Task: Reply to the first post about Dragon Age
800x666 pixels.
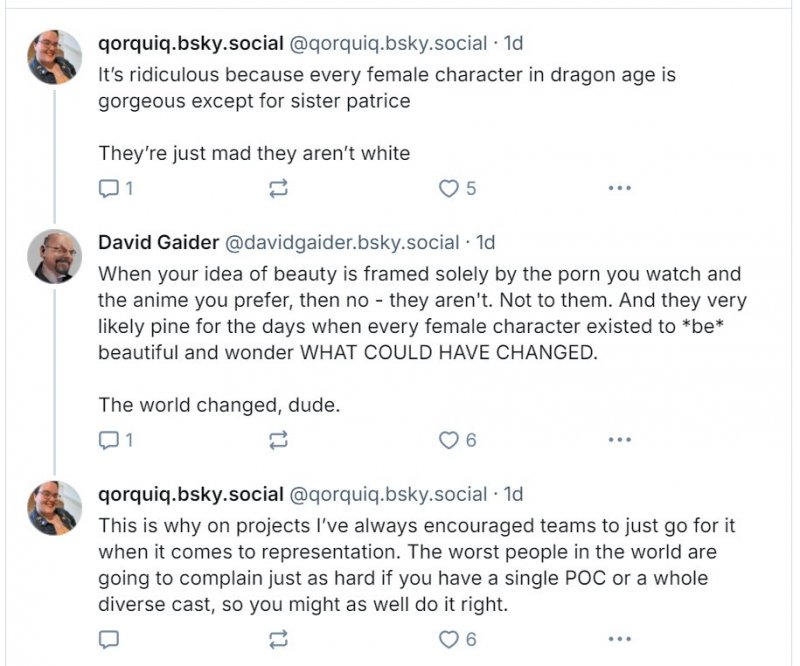Action: (x=109, y=188)
